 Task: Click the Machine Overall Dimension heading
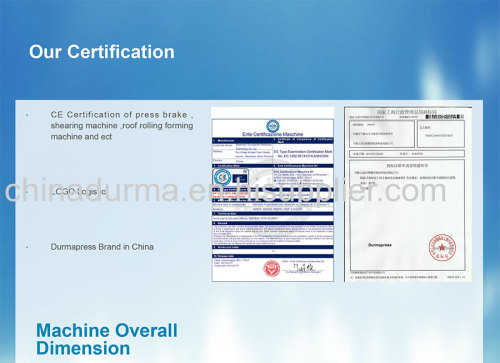tap(107, 339)
